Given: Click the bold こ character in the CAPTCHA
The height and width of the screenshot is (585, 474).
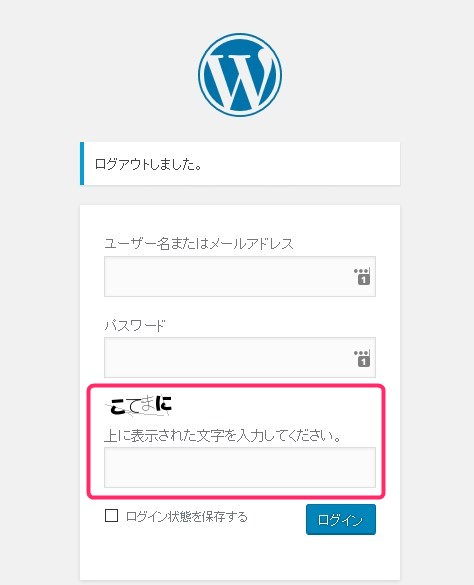Looking at the screenshot, I should coord(118,406).
